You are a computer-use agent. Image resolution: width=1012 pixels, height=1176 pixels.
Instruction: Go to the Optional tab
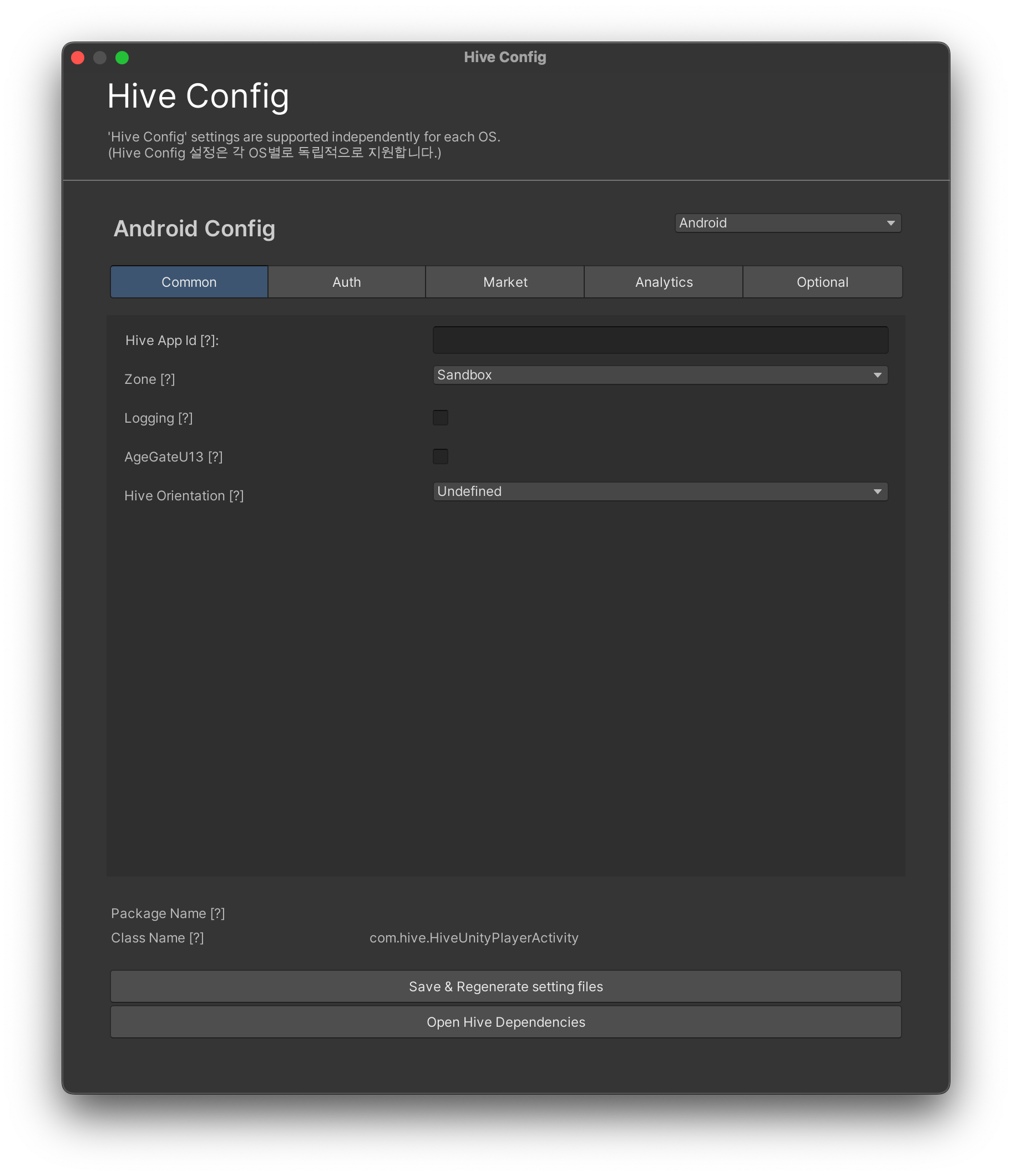point(822,282)
